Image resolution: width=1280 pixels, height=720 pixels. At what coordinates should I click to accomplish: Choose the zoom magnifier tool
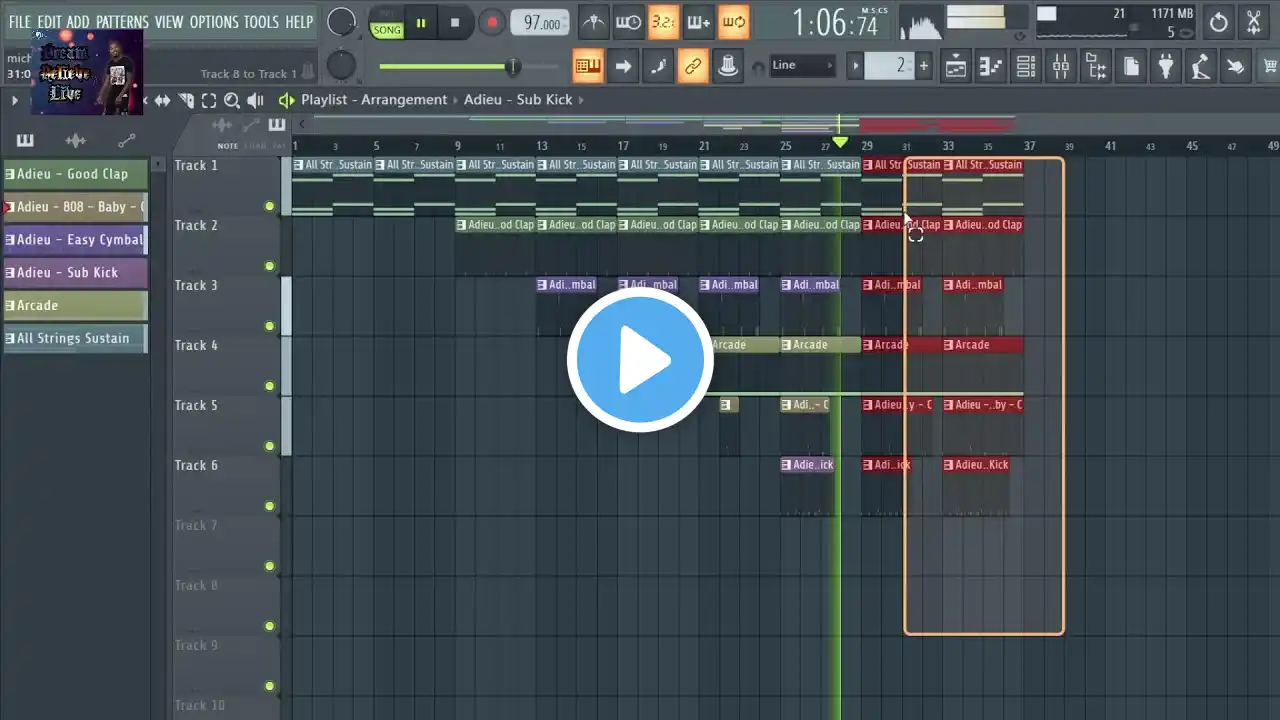click(x=232, y=100)
